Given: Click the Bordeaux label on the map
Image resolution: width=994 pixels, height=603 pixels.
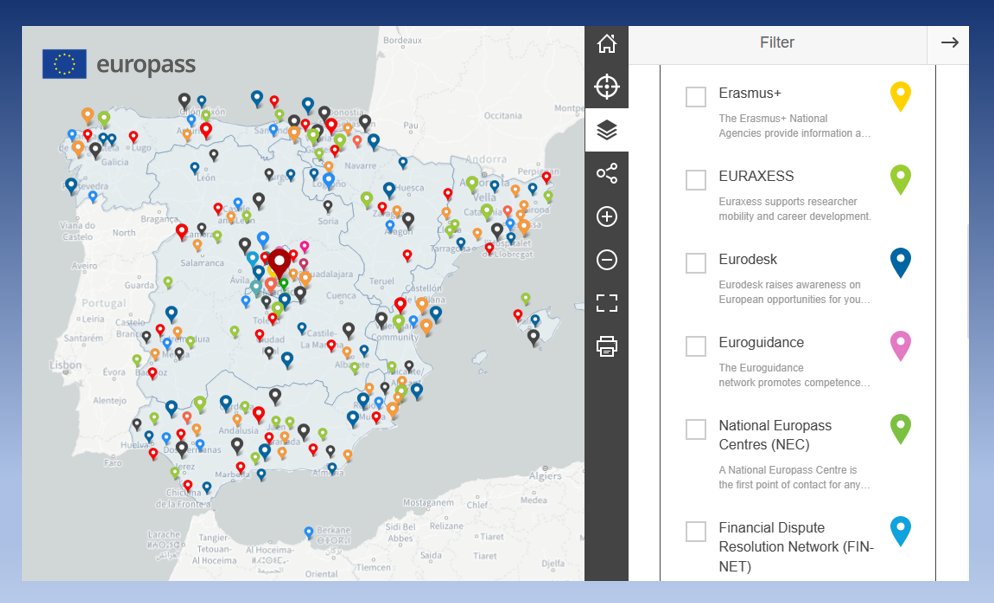Looking at the screenshot, I should click(x=402, y=40).
